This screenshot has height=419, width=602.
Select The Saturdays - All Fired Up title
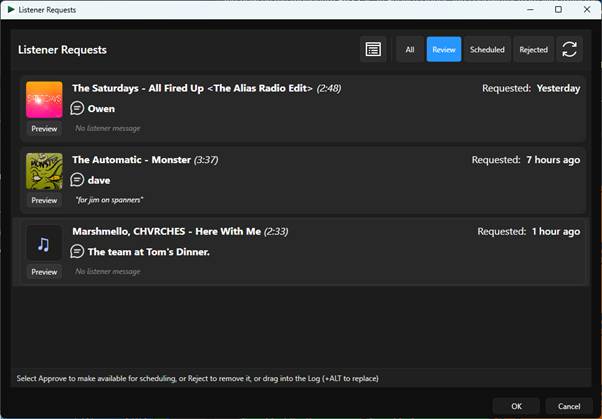(192, 88)
